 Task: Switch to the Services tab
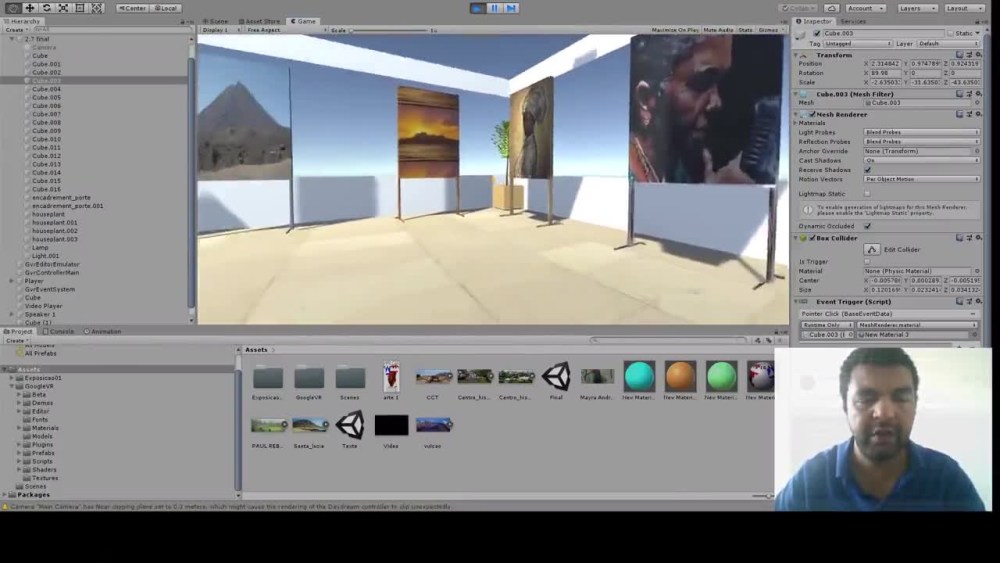[853, 21]
